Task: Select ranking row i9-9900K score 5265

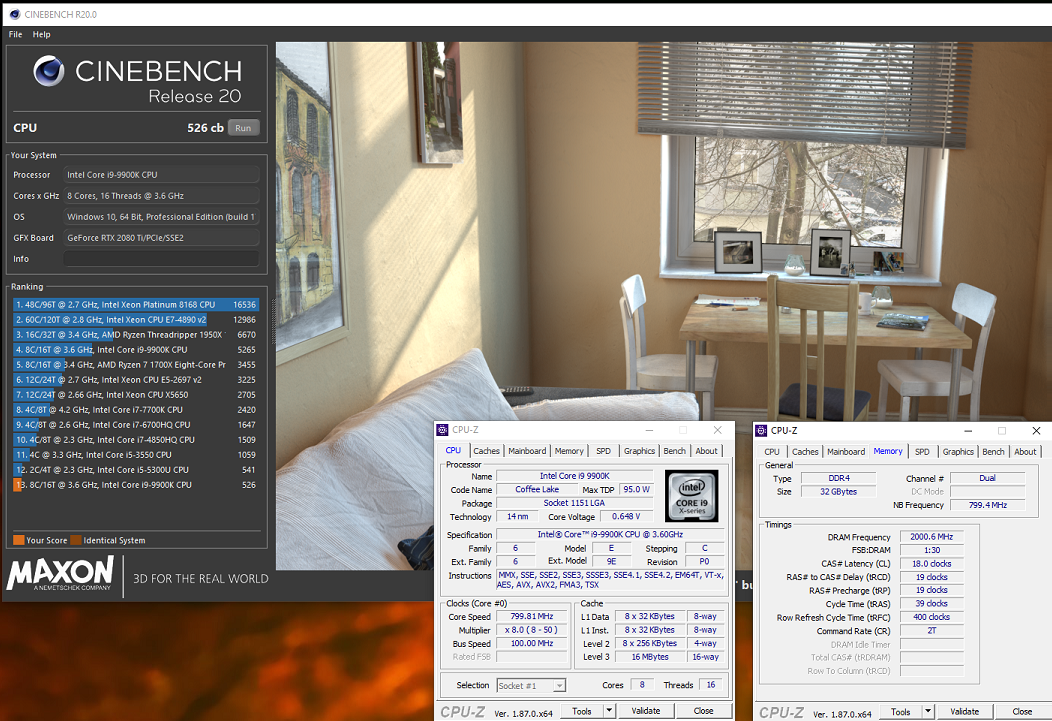Action: coord(136,349)
